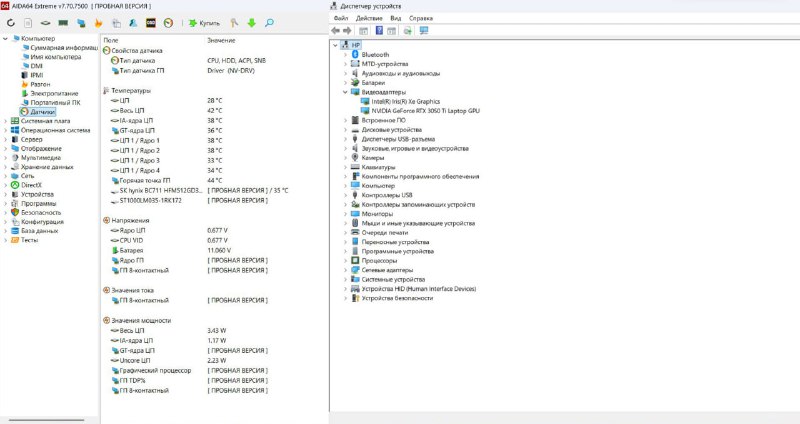Click the blue Help question mark icon
Viewport: 800px width, 424px height.
[379, 31]
